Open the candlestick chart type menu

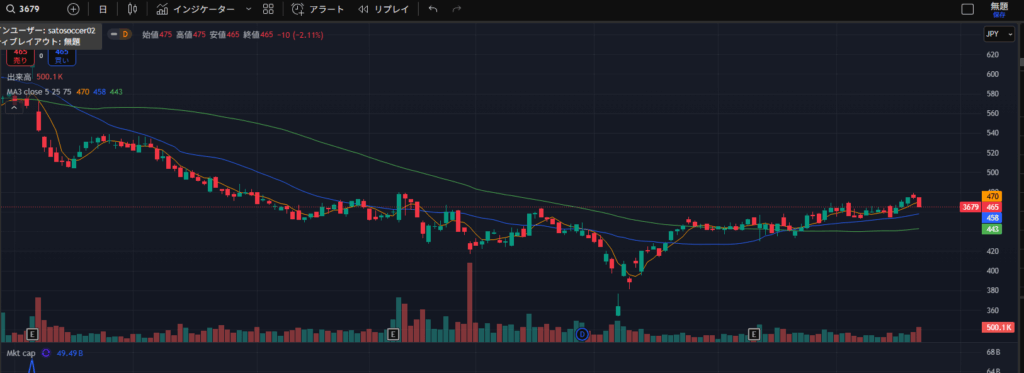click(x=133, y=9)
